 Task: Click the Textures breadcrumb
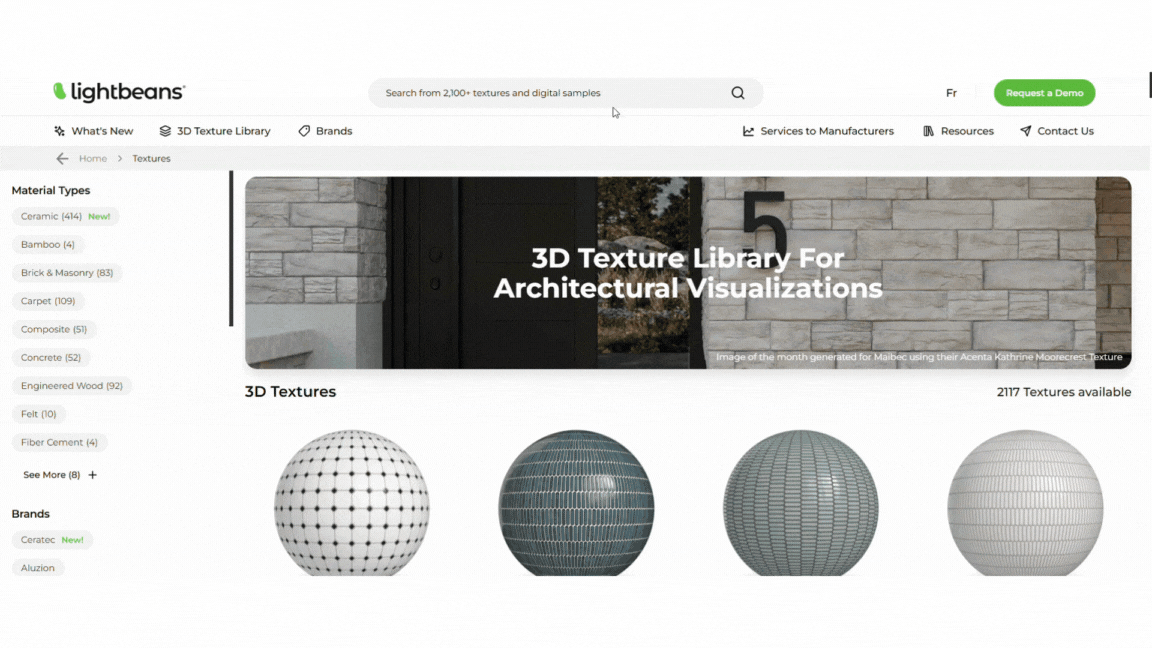pos(151,159)
